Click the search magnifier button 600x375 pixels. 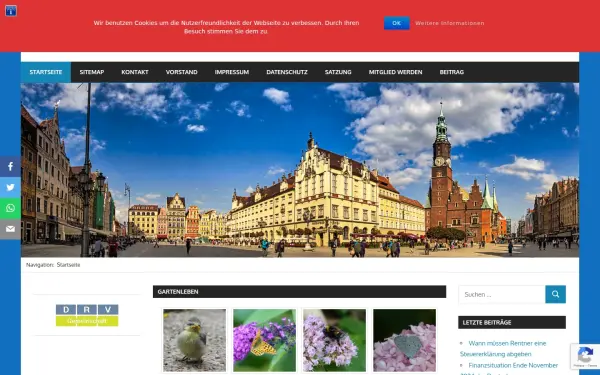(x=555, y=294)
